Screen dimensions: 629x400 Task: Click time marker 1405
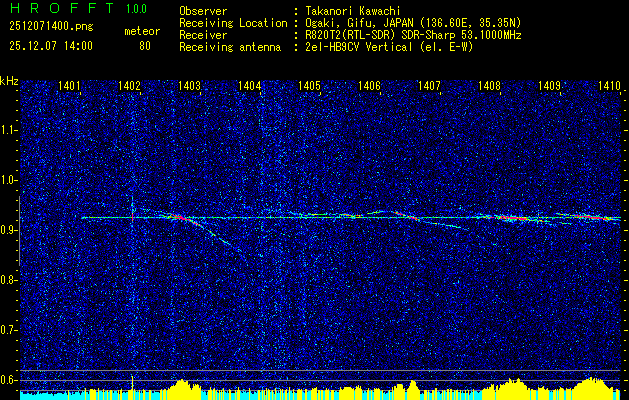tap(309, 85)
